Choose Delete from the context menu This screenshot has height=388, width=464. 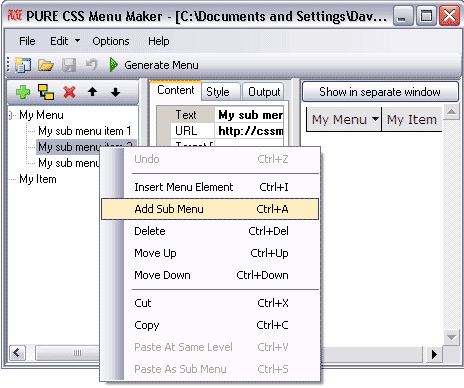coord(210,231)
